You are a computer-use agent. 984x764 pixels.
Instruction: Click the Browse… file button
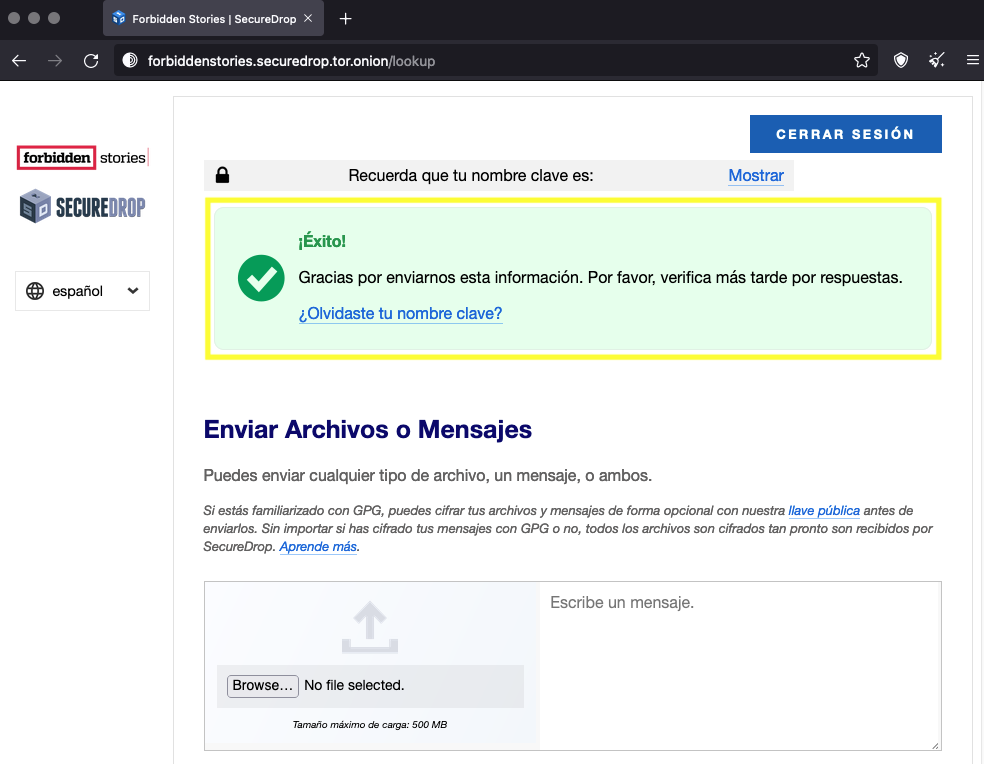263,686
